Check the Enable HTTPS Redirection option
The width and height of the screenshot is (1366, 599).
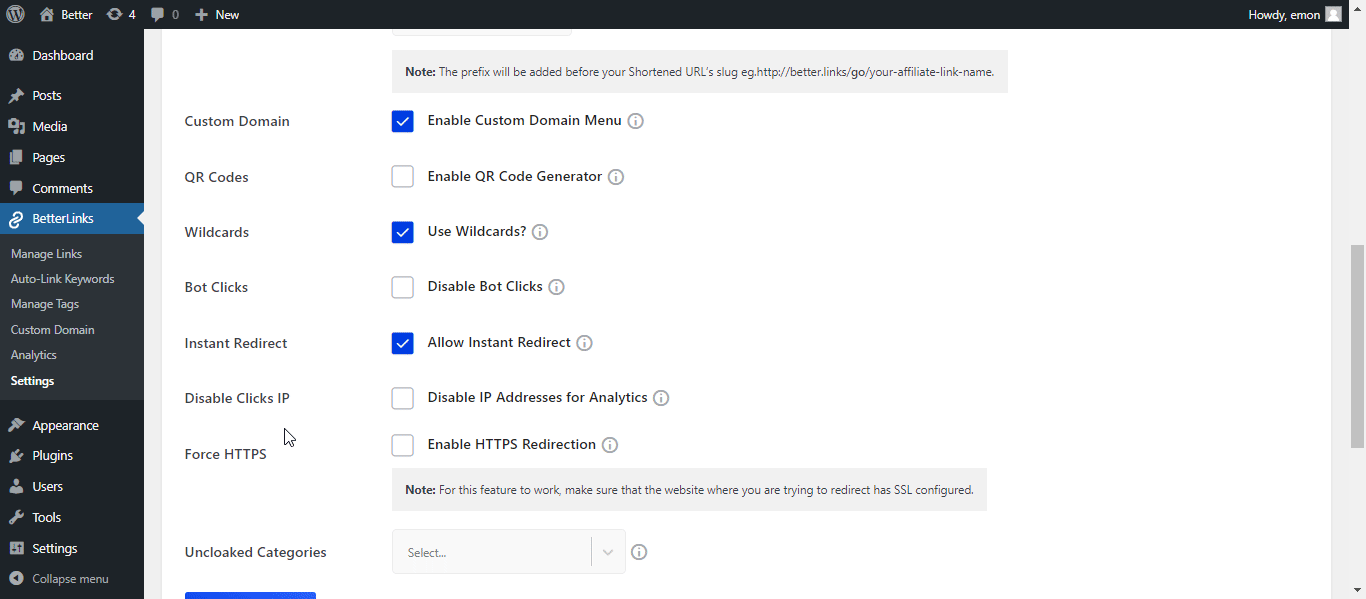(x=402, y=444)
